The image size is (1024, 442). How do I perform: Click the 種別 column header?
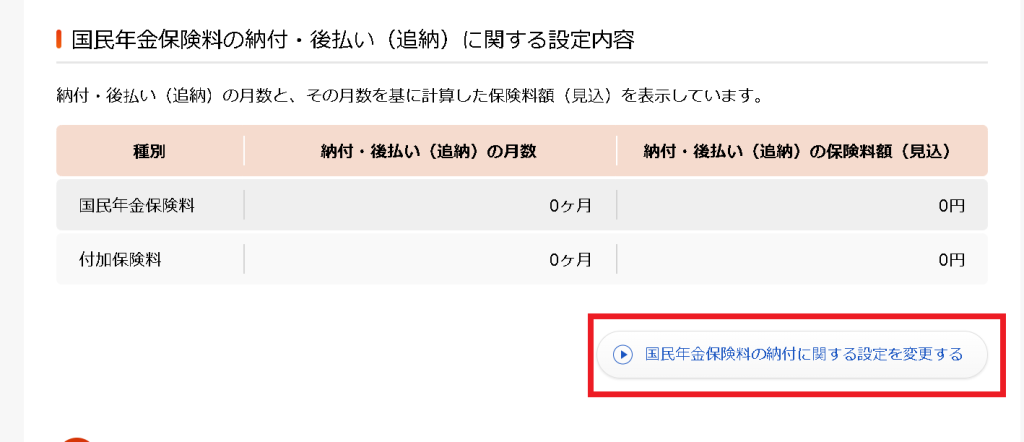point(149,151)
